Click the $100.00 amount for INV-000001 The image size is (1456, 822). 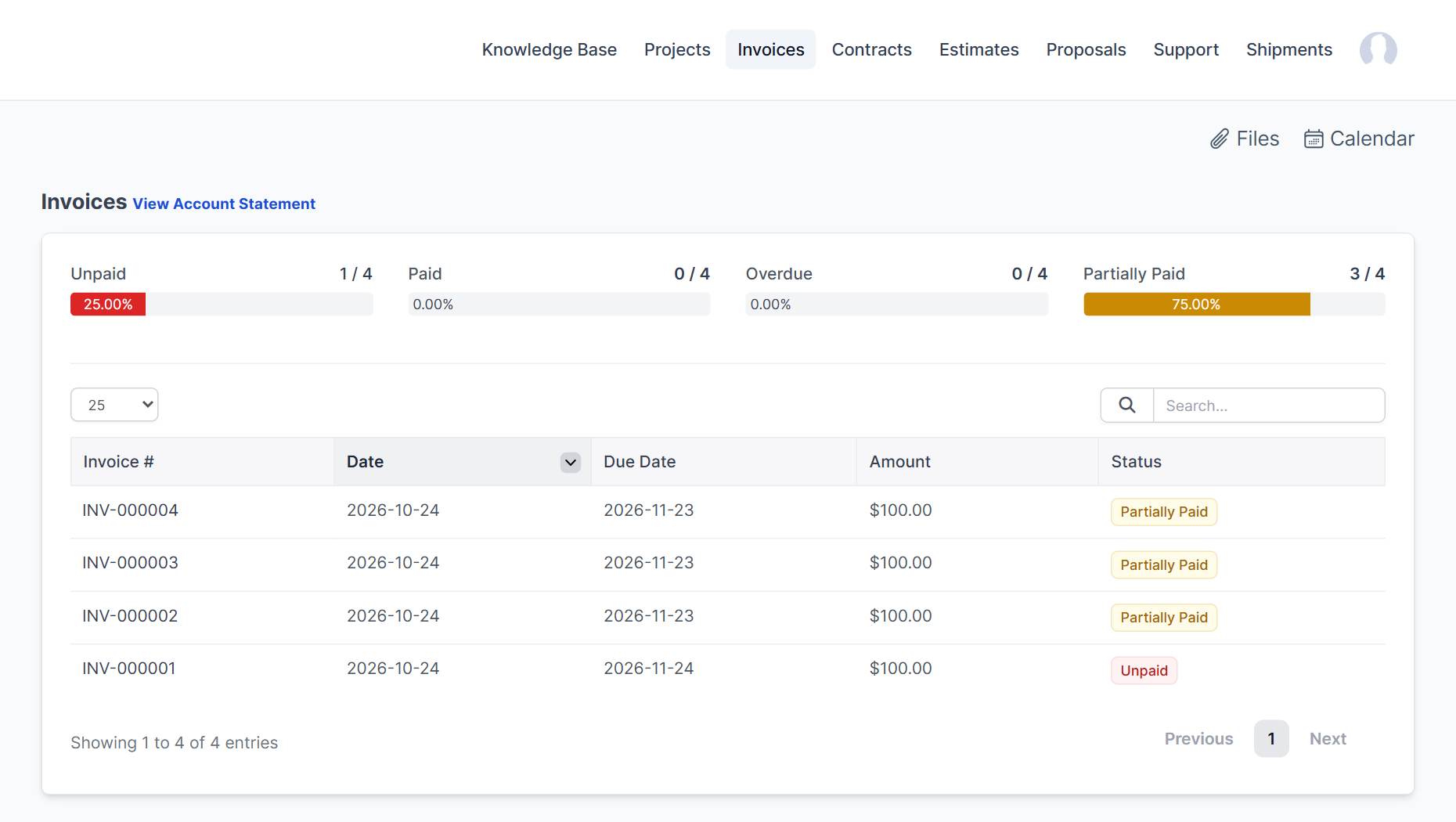click(x=900, y=669)
